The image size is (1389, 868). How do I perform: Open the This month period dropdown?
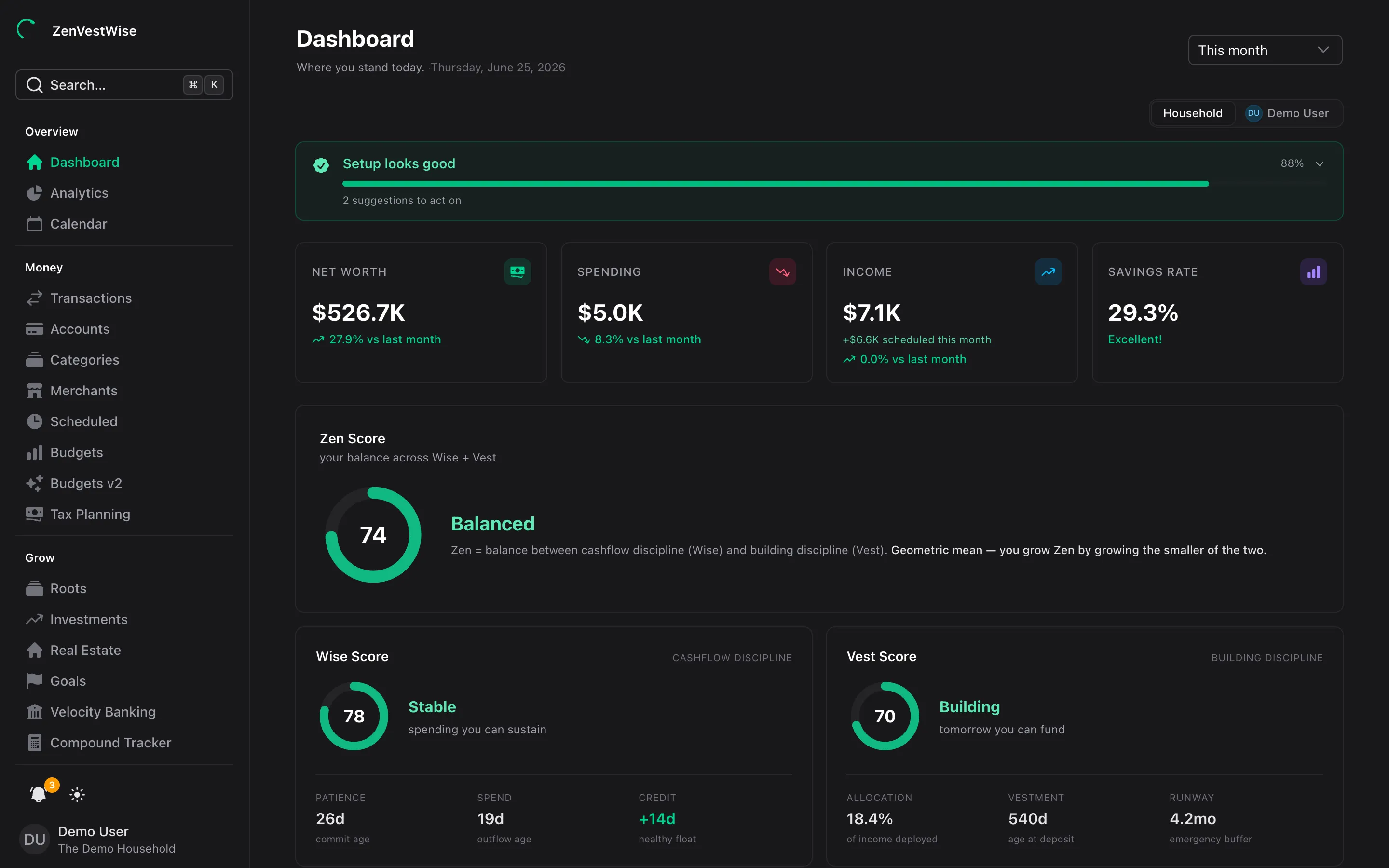(1265, 50)
